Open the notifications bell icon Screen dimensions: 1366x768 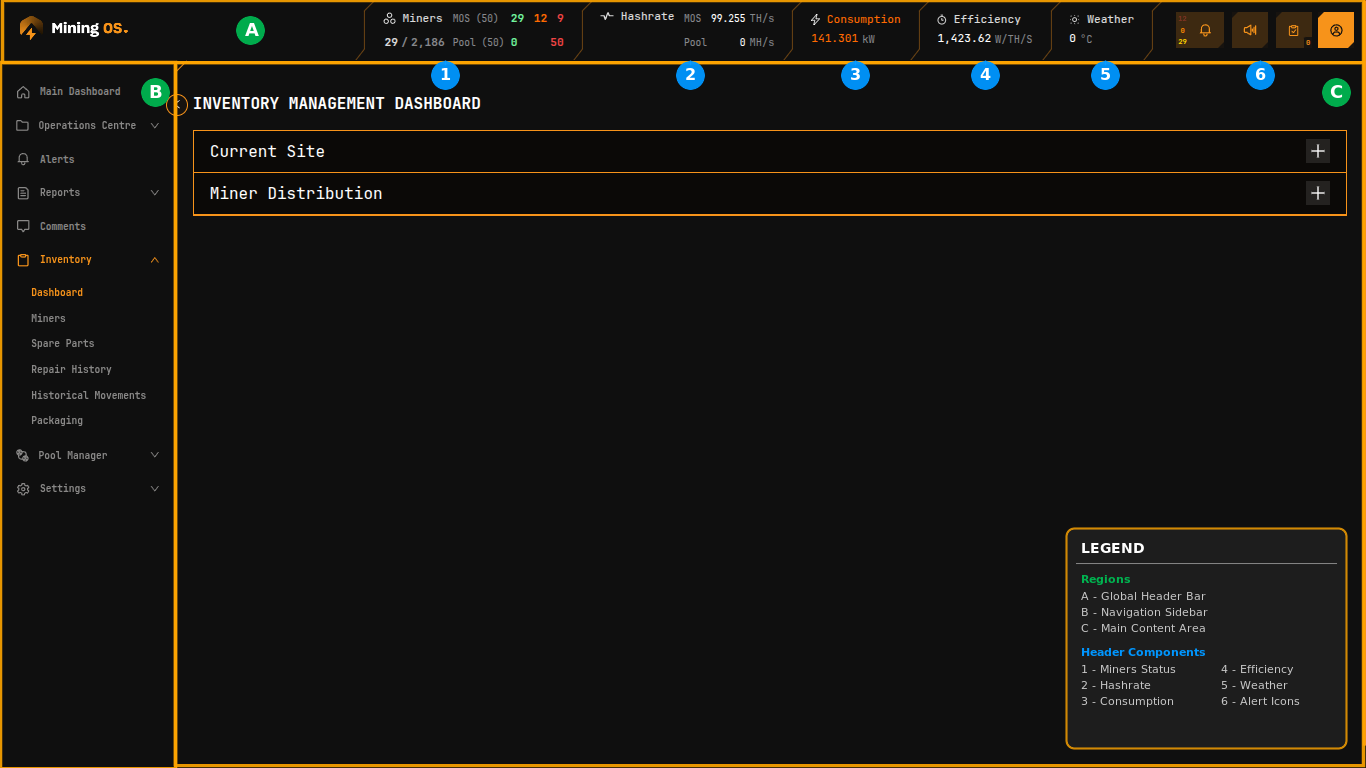(x=1205, y=29)
